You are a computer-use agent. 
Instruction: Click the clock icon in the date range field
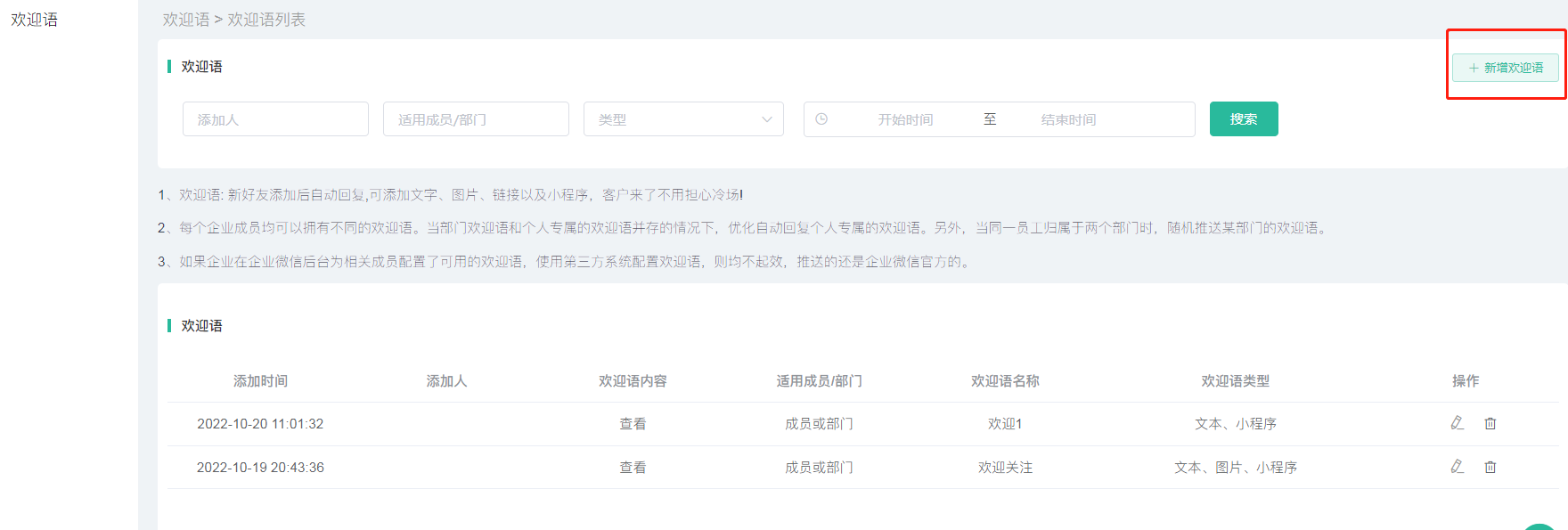(x=821, y=119)
